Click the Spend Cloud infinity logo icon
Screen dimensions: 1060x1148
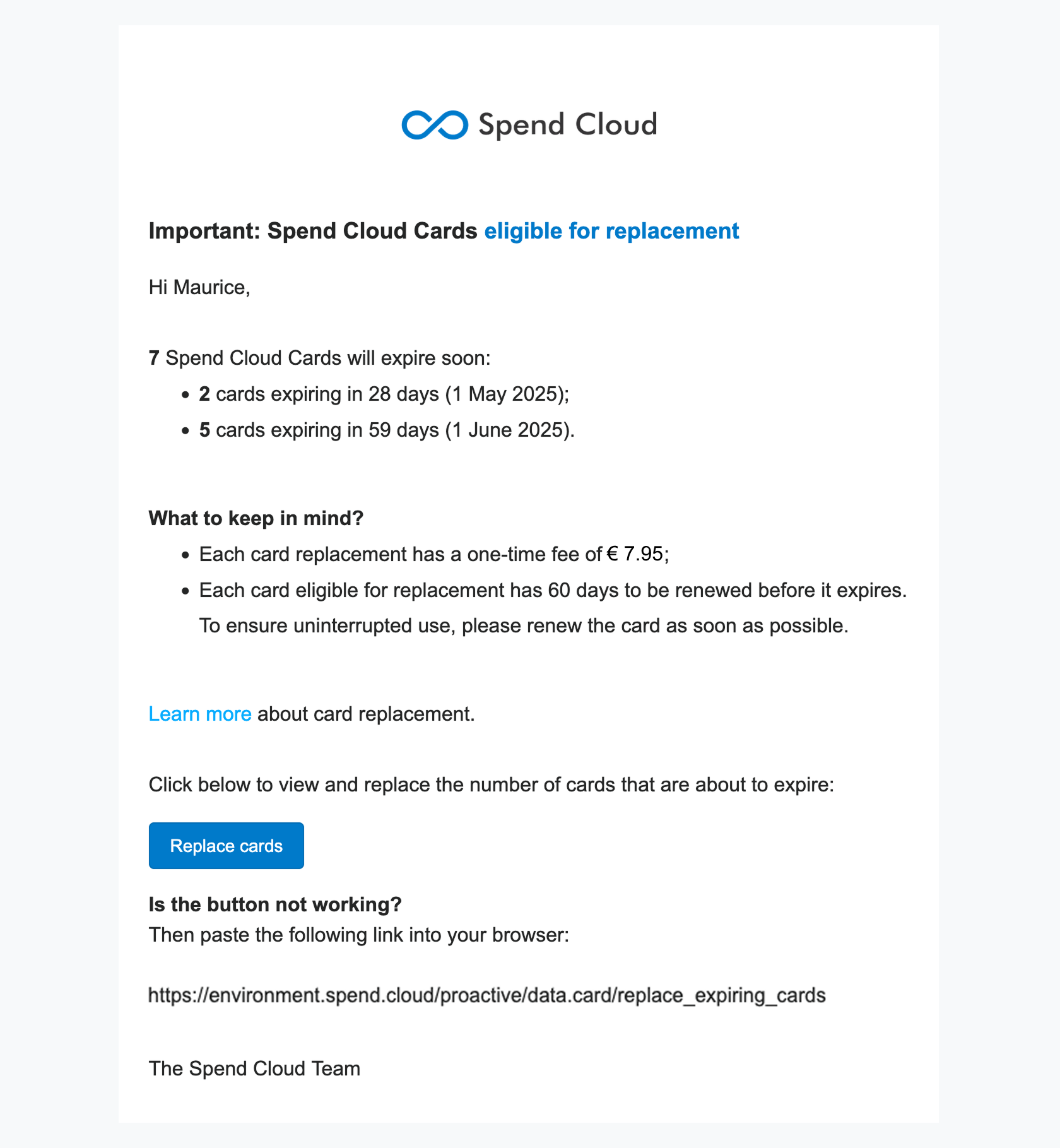click(x=435, y=125)
